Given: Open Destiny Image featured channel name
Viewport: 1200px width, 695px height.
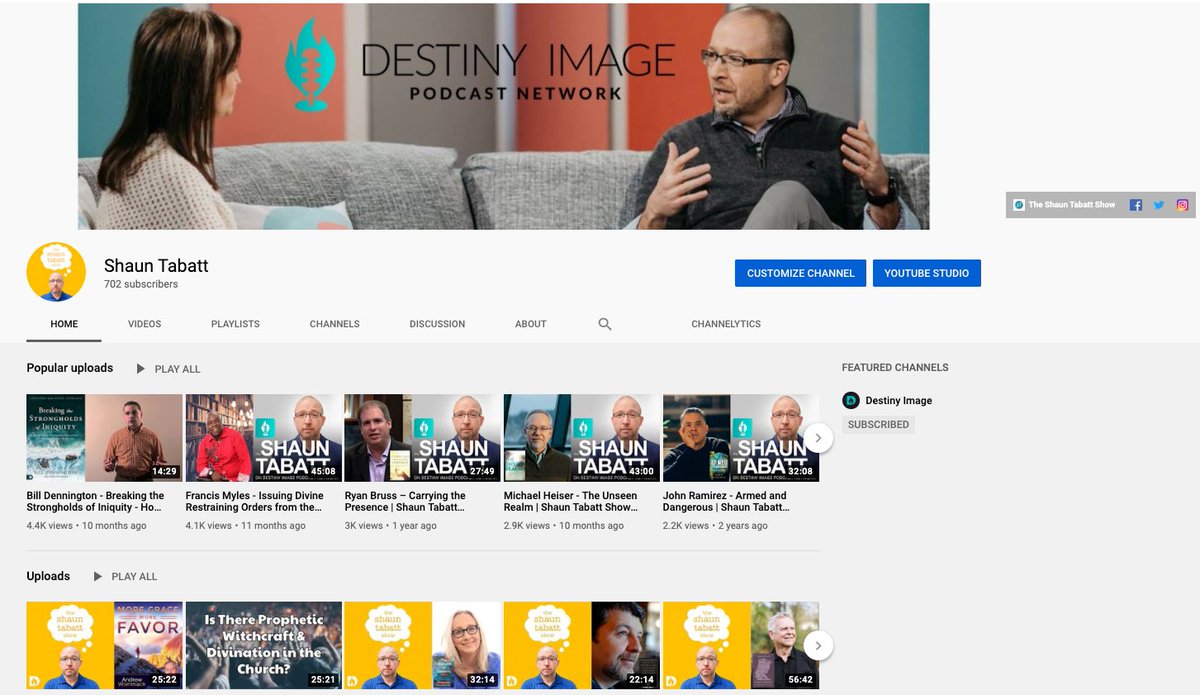Looking at the screenshot, I should pos(898,401).
